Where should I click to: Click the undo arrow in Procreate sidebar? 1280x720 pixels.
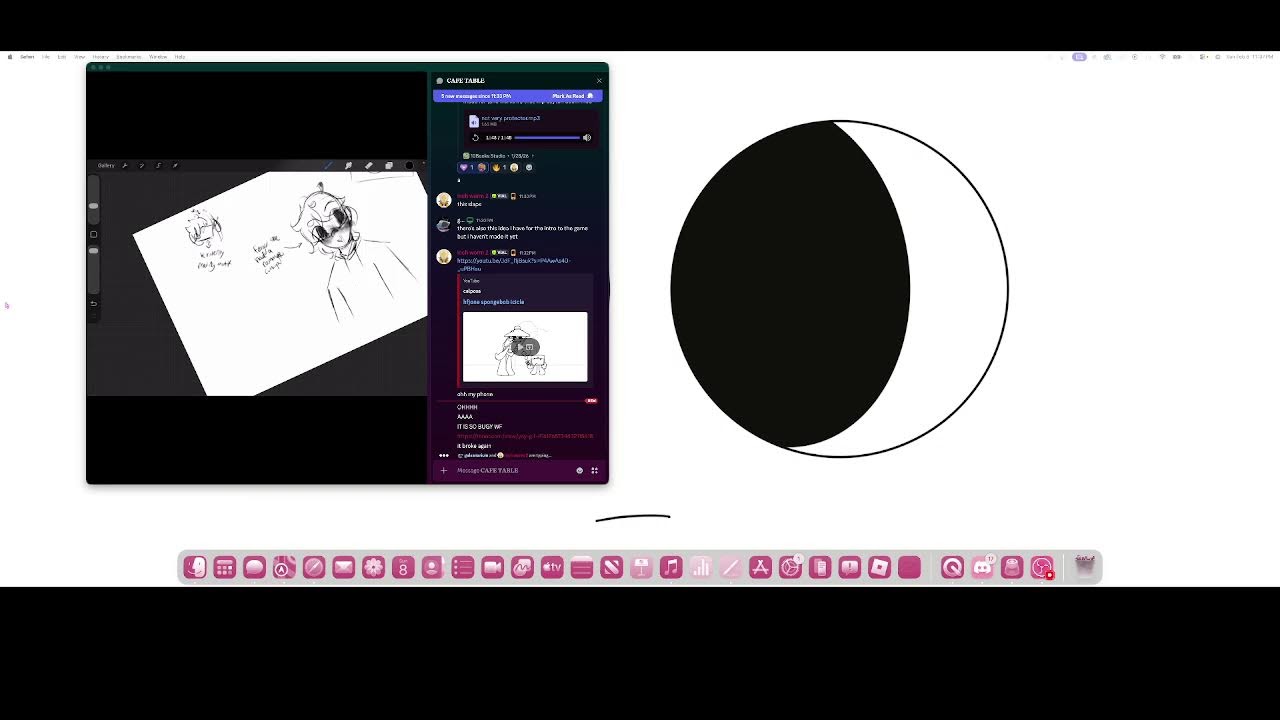(93, 303)
